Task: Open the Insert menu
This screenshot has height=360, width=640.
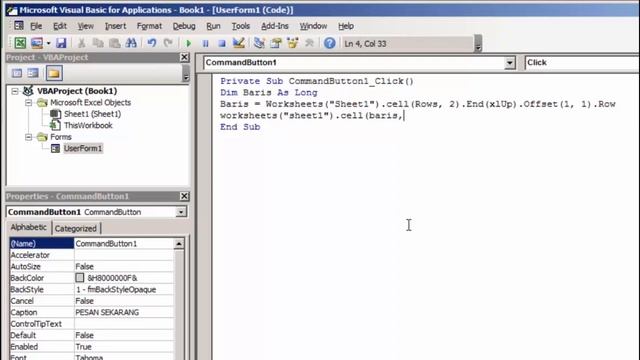Action: point(116,26)
